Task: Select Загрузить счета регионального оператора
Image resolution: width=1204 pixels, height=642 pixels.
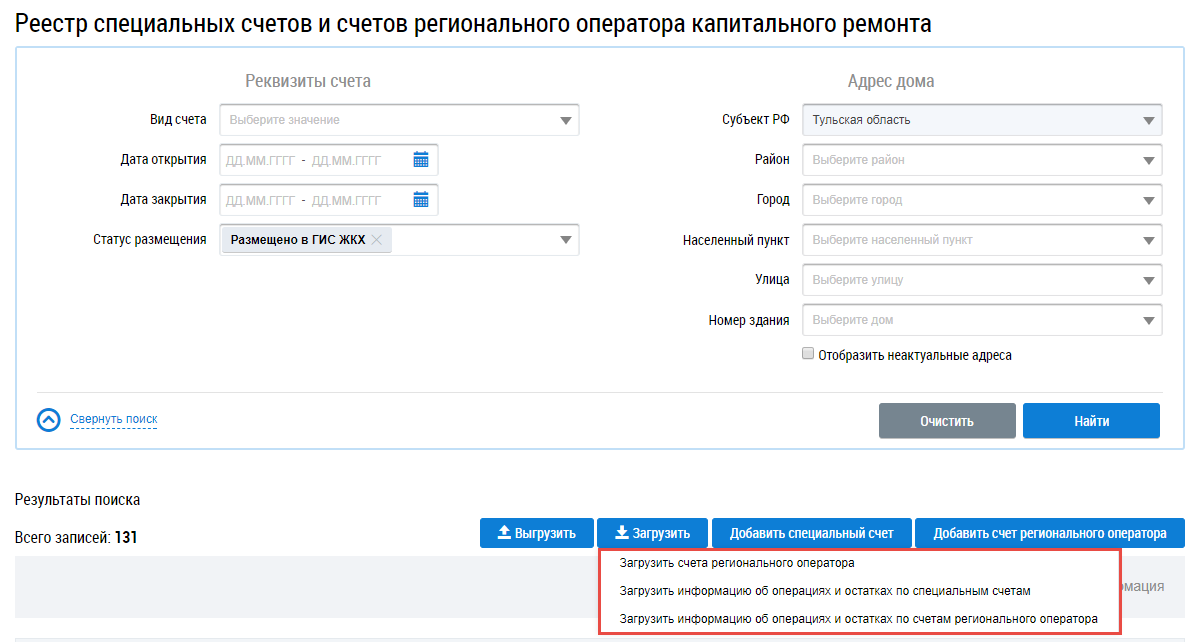Action: (x=737, y=563)
